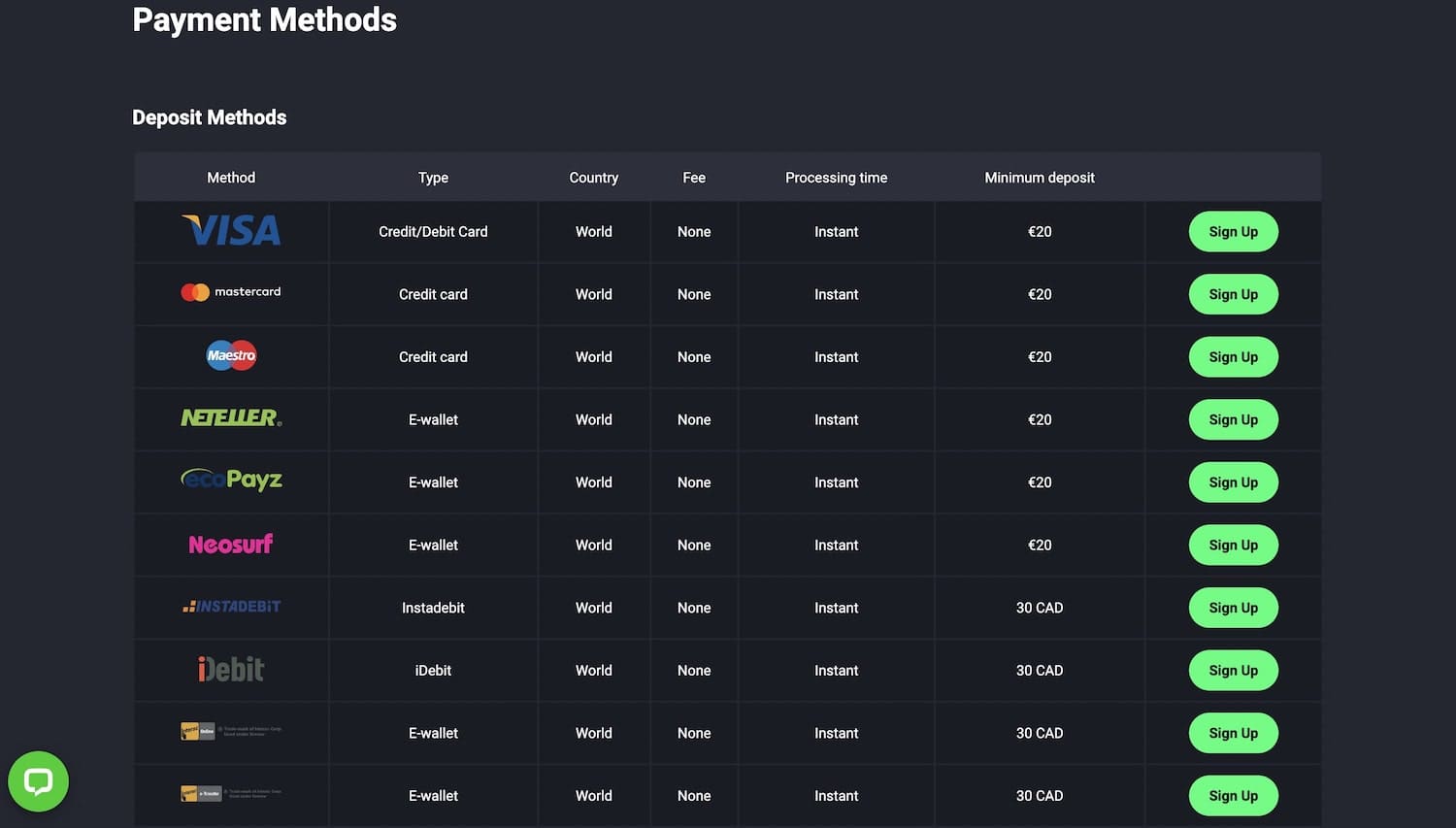Click "None" fee in the INSTADEBIT row

694,608
